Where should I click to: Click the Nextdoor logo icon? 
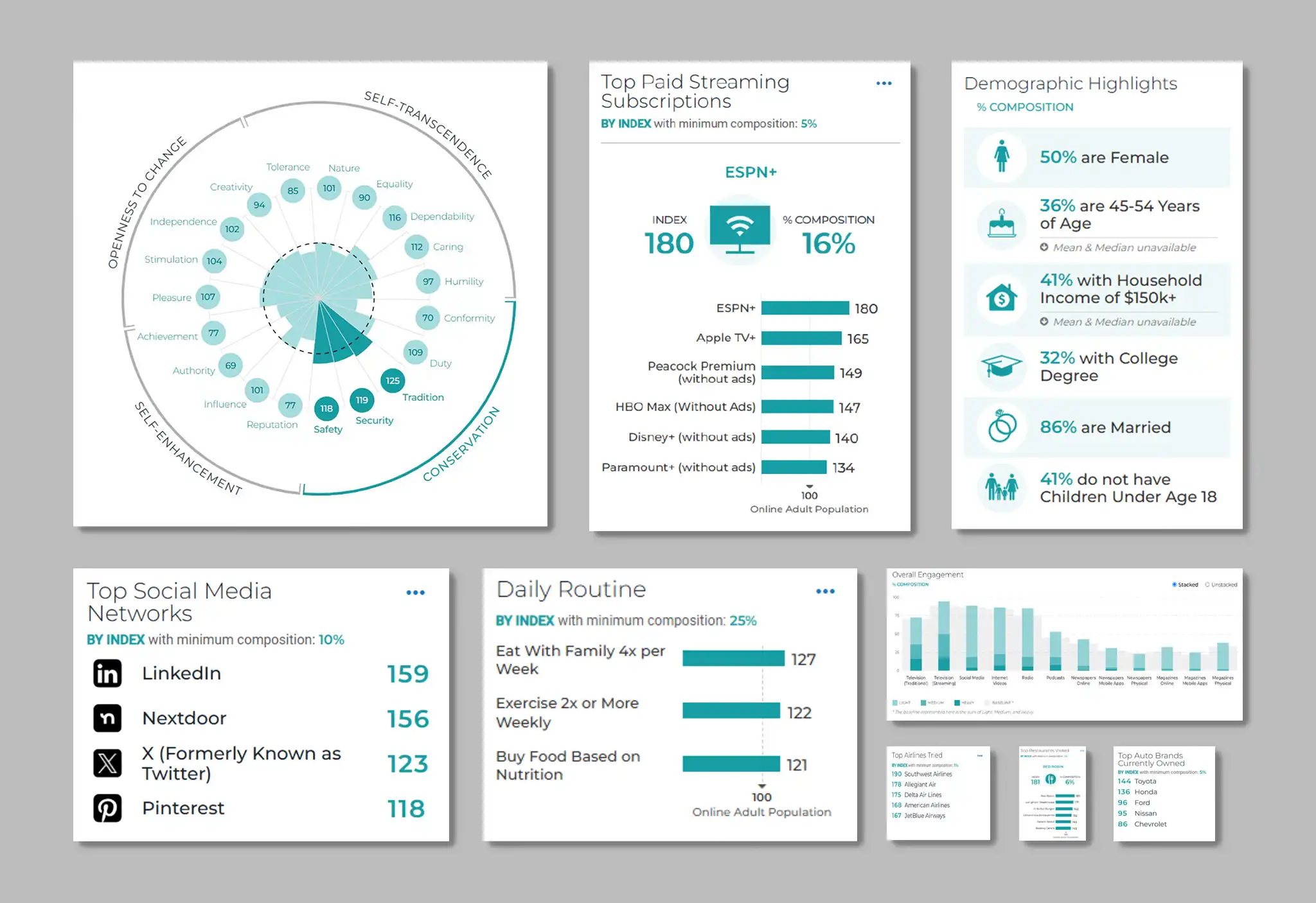[107, 718]
